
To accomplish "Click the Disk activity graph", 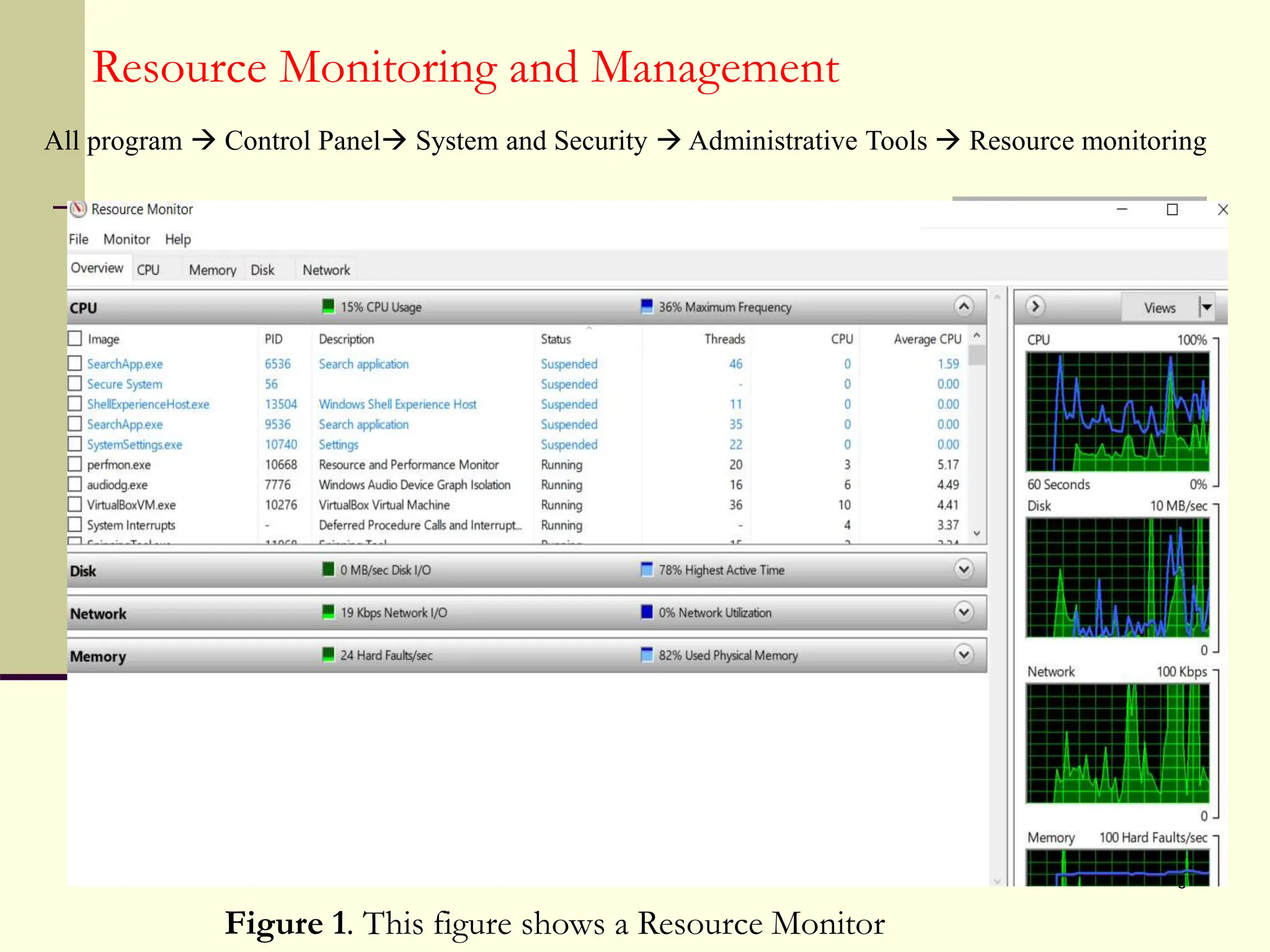I will point(1117,578).
